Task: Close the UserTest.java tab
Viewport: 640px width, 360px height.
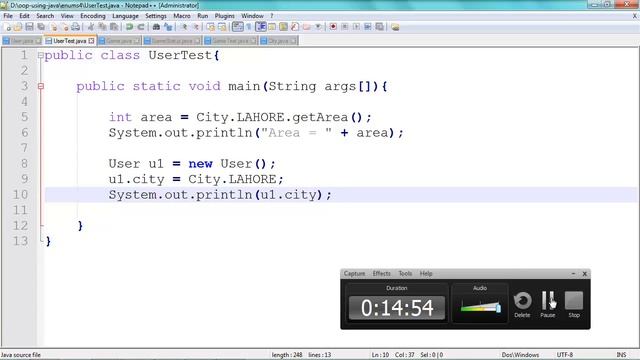Action: coord(91,41)
